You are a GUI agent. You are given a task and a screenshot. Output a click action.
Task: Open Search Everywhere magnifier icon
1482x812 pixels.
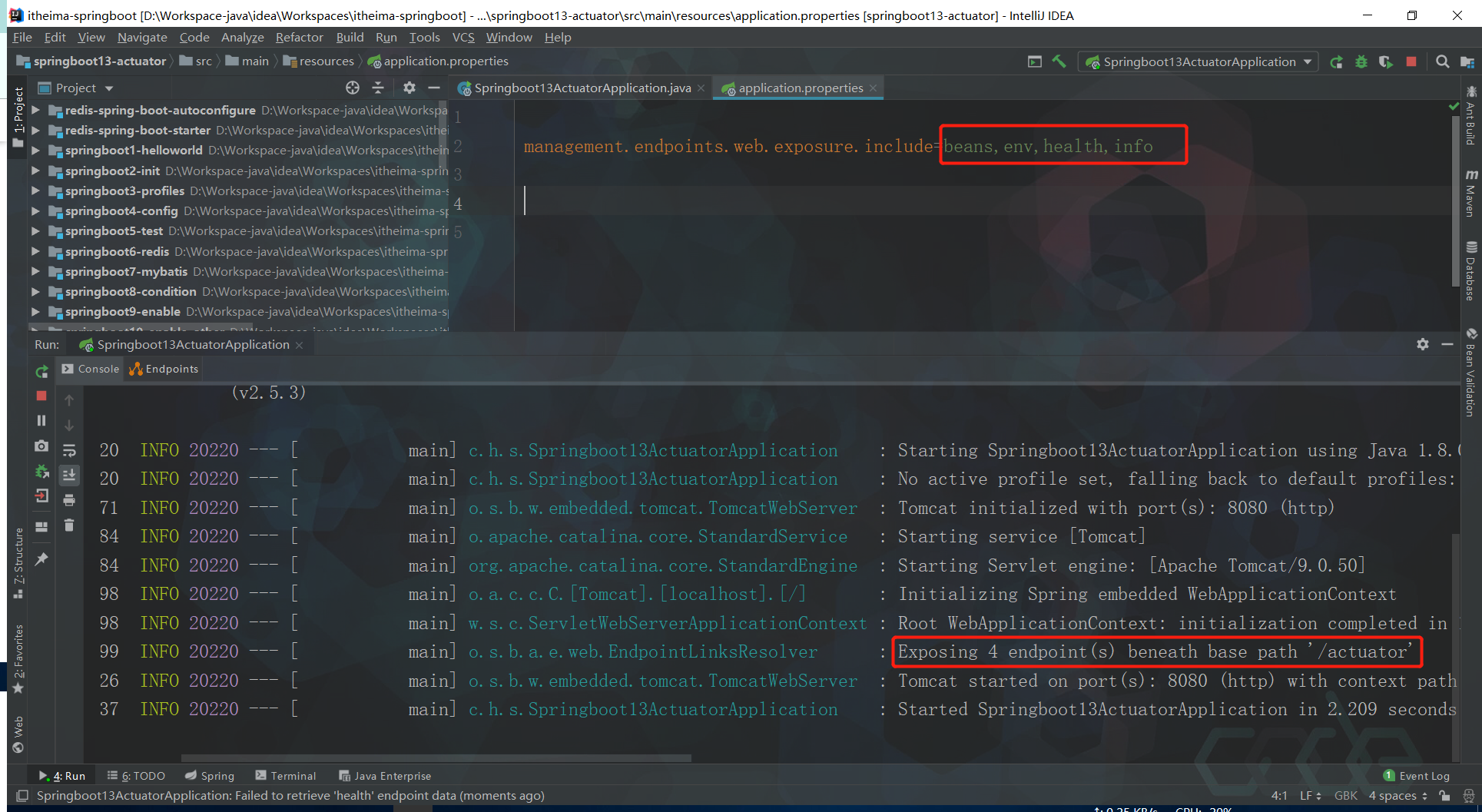1443,61
